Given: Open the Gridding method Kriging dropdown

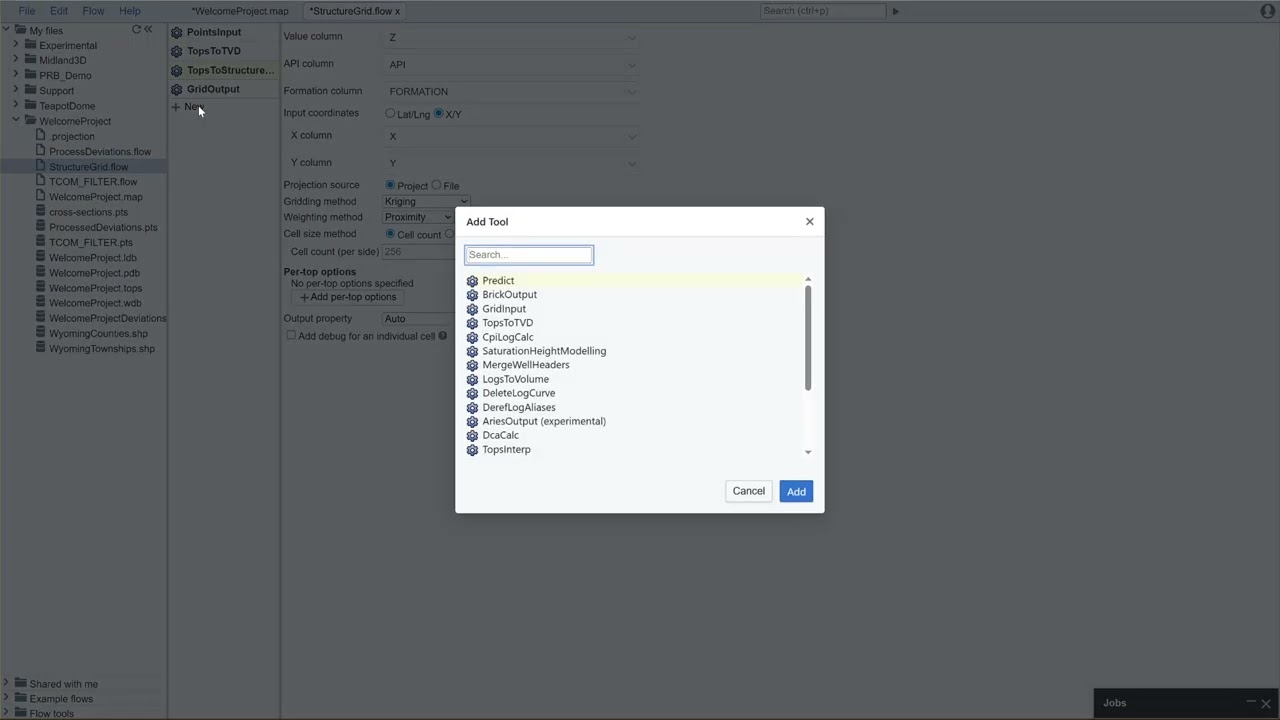Looking at the screenshot, I should [x=427, y=202].
